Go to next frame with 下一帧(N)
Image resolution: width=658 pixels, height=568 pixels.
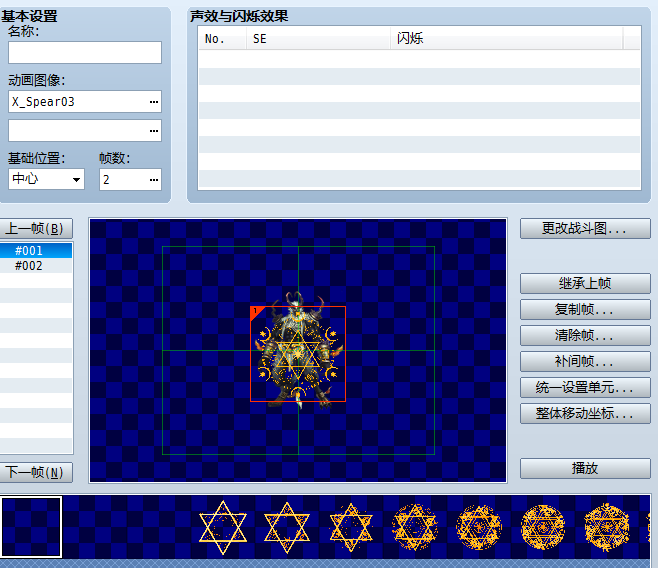click(x=35, y=472)
